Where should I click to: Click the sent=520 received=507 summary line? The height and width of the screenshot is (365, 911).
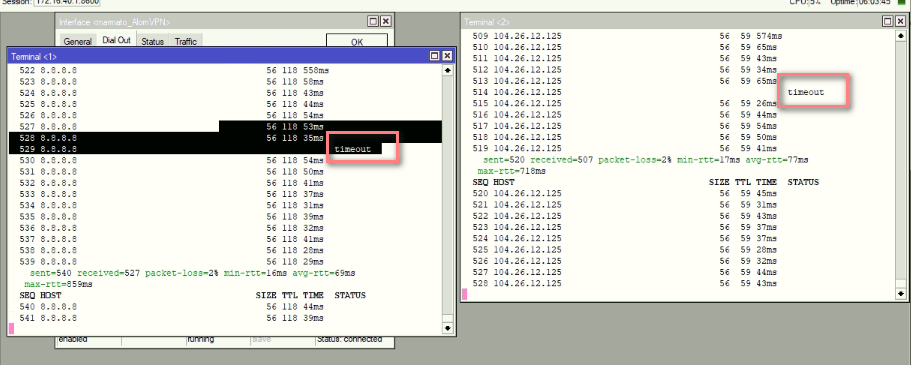pos(645,160)
